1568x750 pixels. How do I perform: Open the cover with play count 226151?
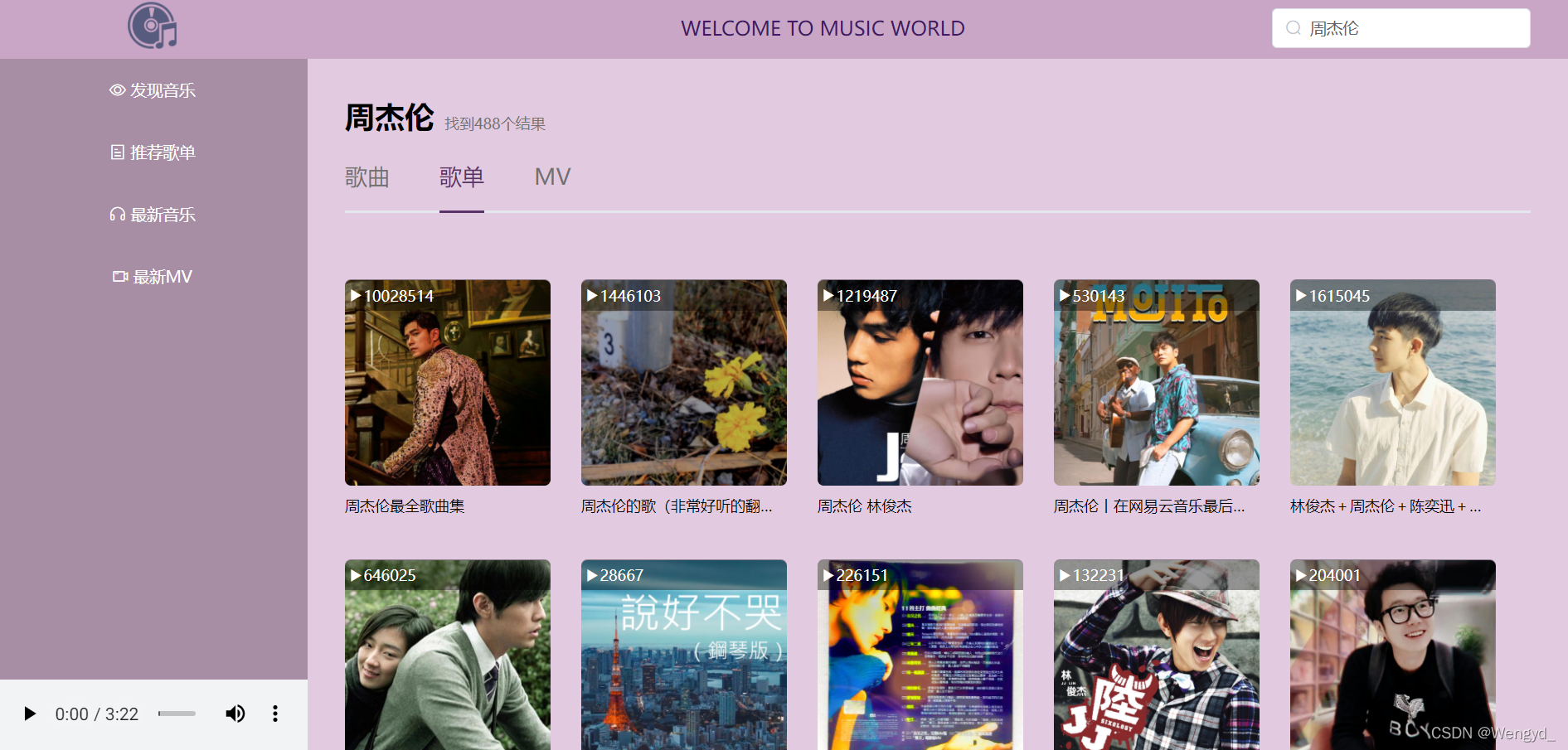click(920, 655)
